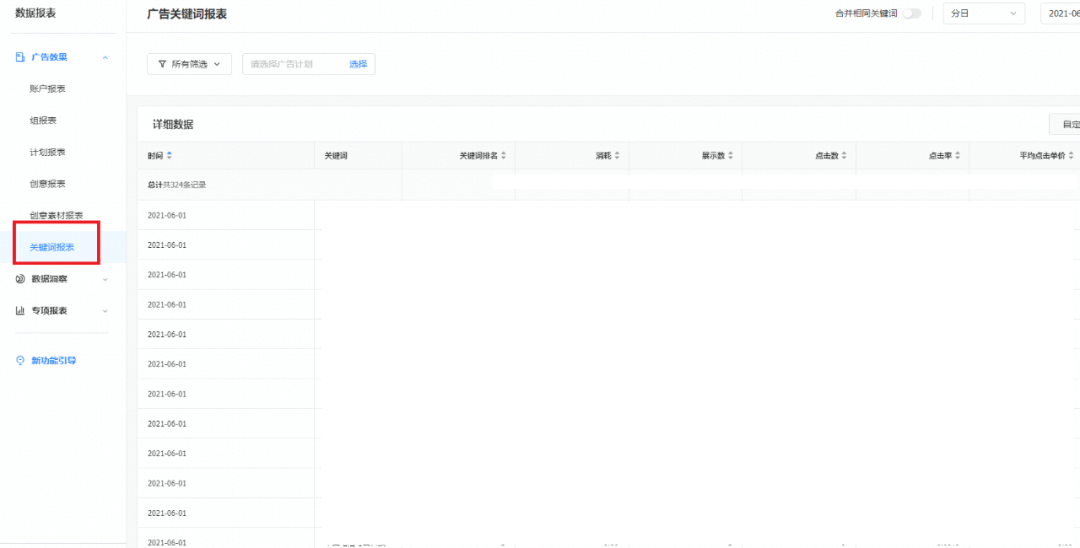1080x548 pixels.
Task: Click the 详细数据 section title
Action: (173, 125)
